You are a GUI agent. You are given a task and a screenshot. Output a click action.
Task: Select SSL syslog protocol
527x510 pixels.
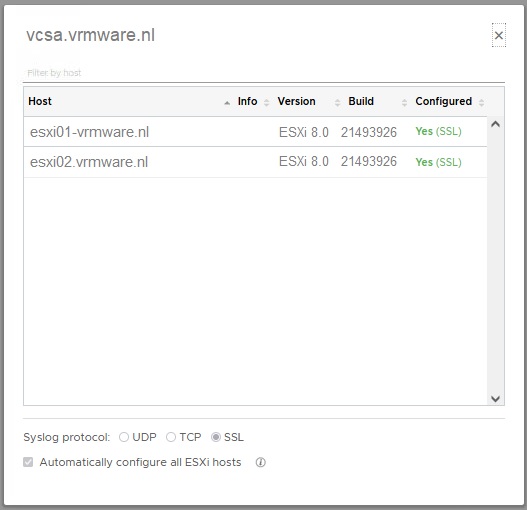coord(216,437)
